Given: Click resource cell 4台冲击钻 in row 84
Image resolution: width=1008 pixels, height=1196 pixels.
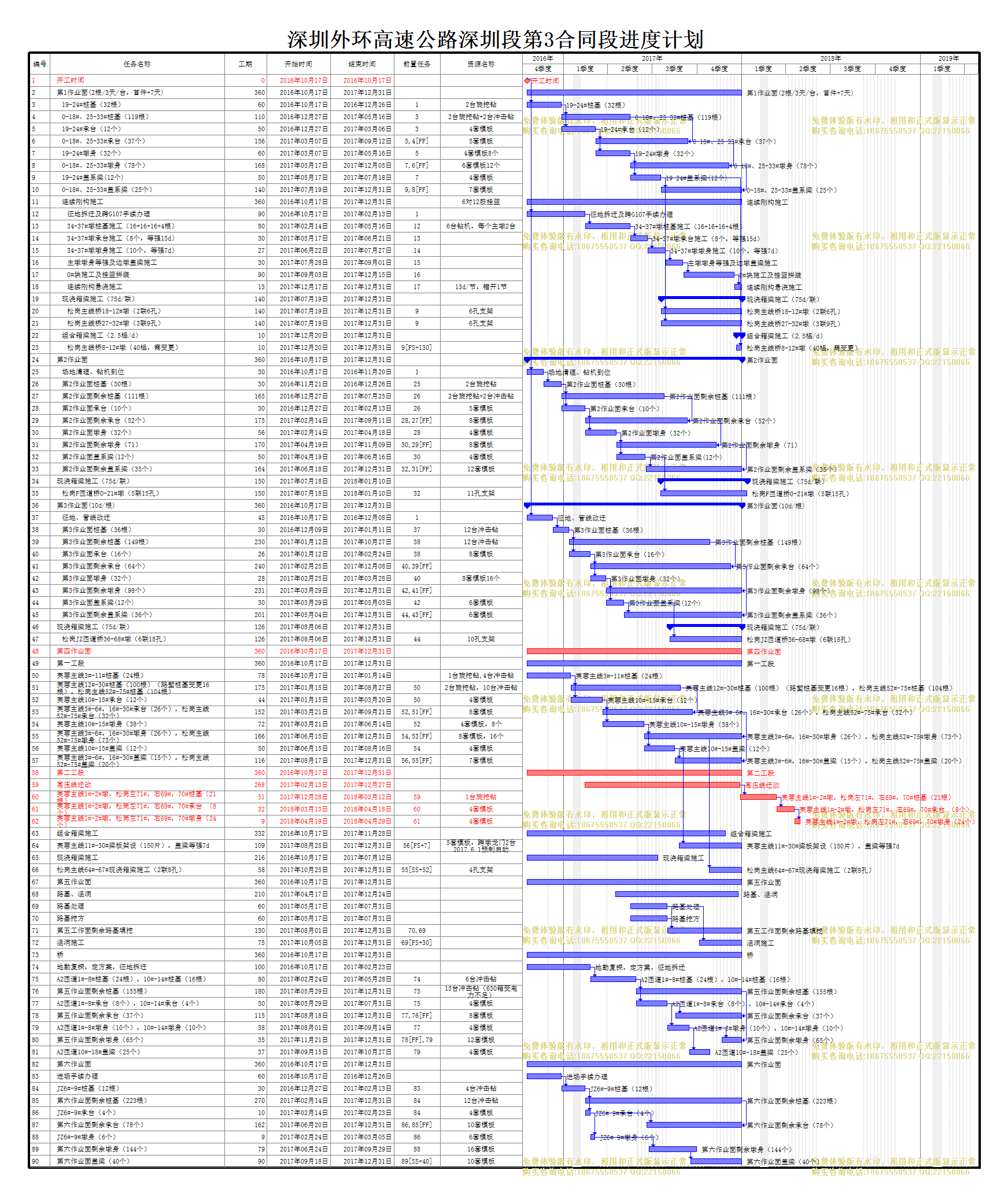Looking at the screenshot, I should tap(481, 1088).
